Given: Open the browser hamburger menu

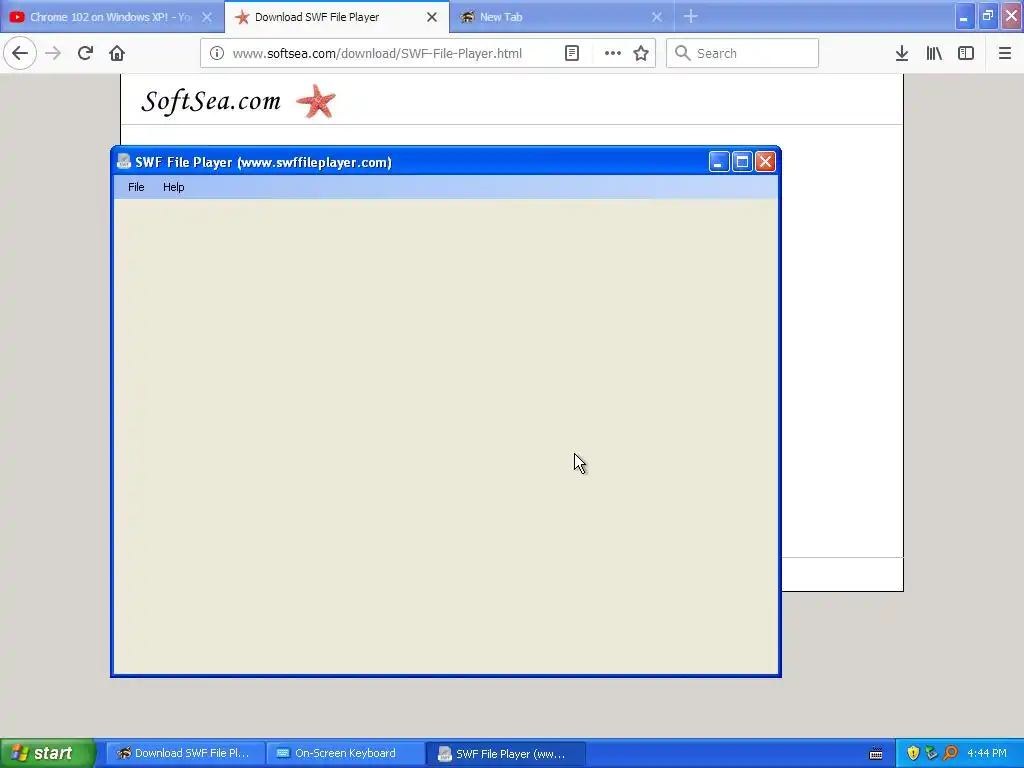Looking at the screenshot, I should coord(1005,53).
